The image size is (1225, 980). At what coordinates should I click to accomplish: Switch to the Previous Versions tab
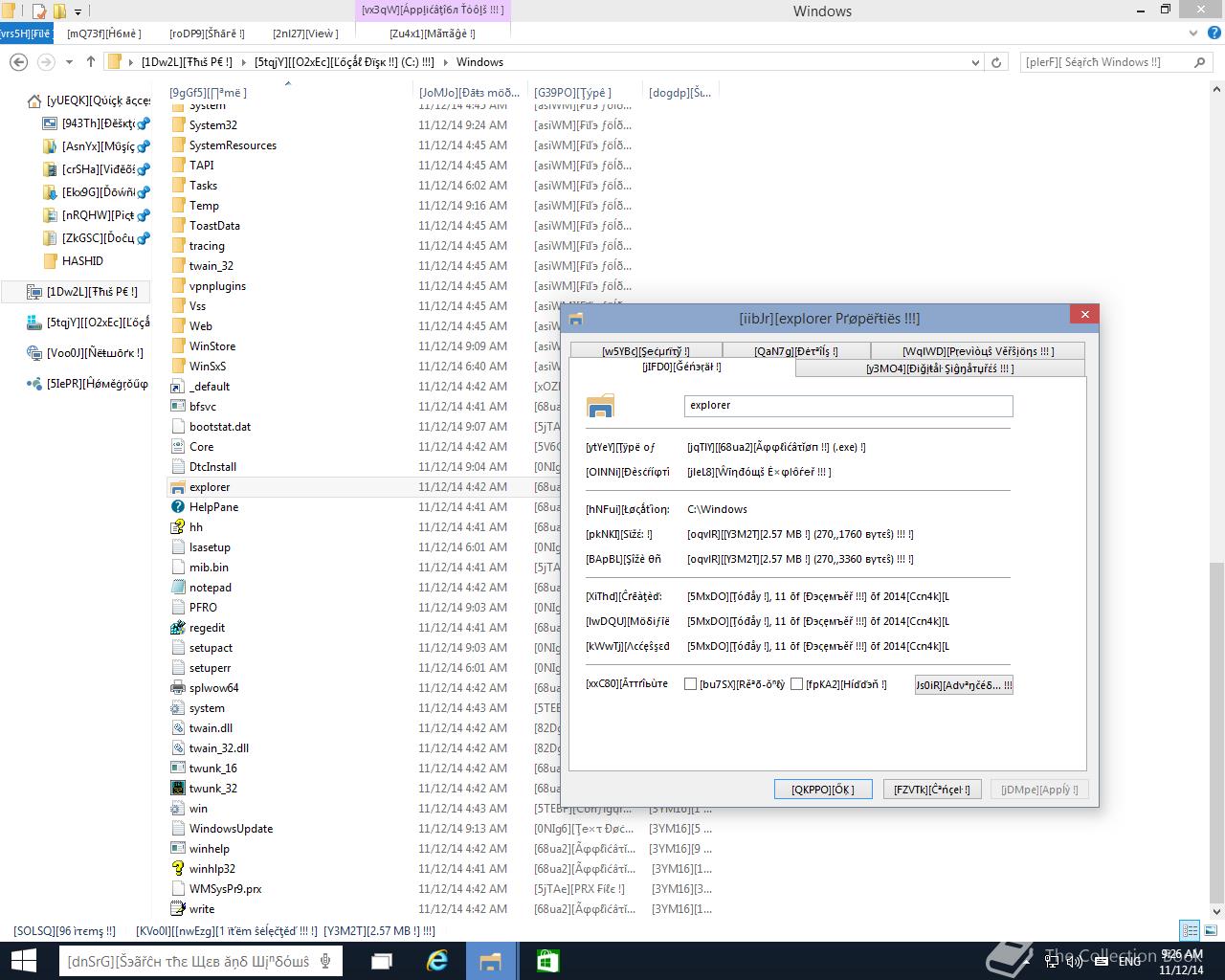pos(977,351)
